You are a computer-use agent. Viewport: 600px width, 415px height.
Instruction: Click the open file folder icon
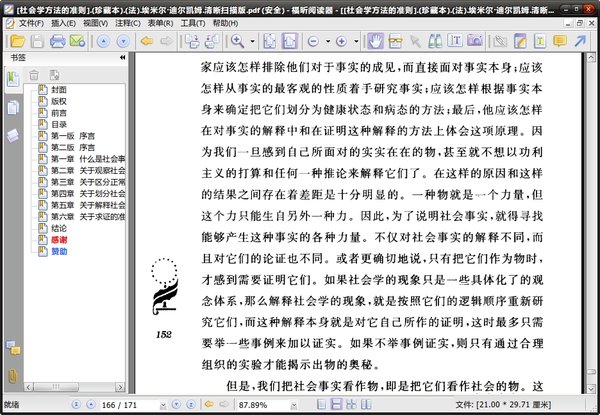point(13,41)
